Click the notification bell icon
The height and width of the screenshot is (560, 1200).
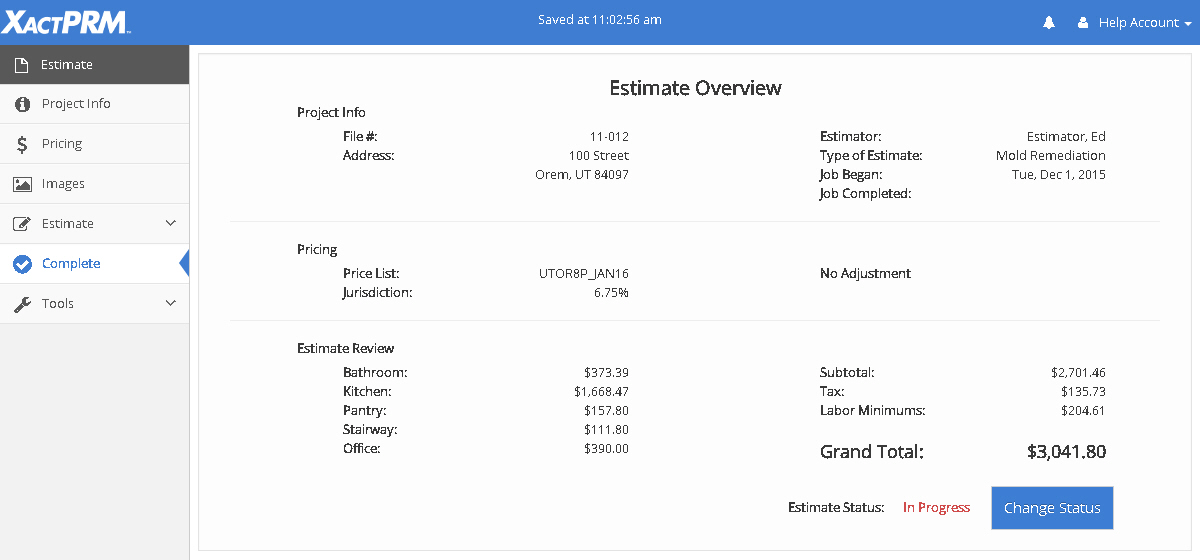click(1048, 23)
